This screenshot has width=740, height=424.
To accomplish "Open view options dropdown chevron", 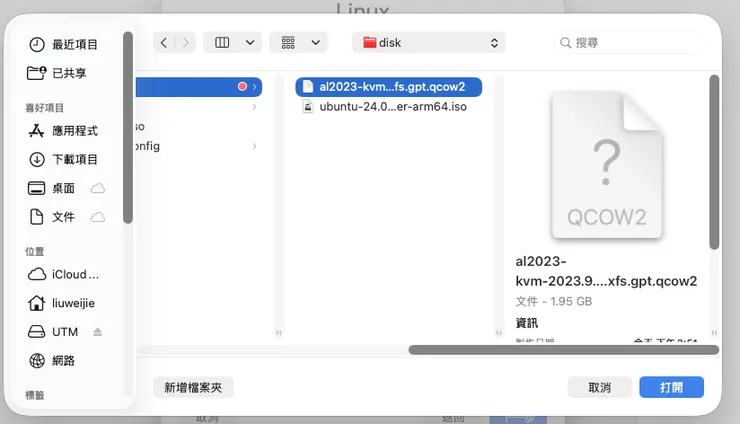I will pos(250,43).
